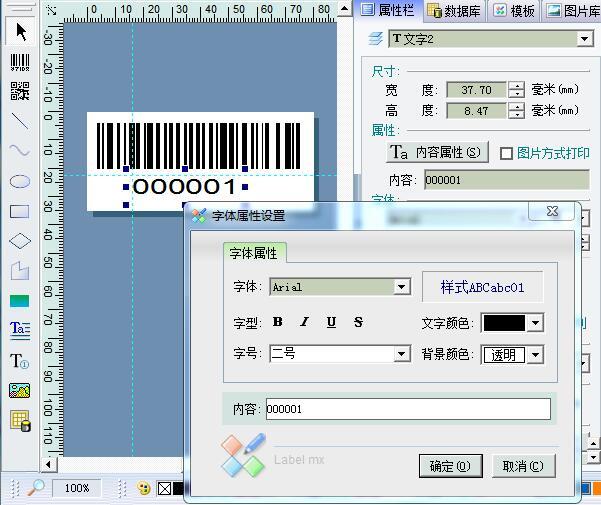The image size is (601, 505).
Task: Pick the rectangle shape tool
Action: click(20, 211)
